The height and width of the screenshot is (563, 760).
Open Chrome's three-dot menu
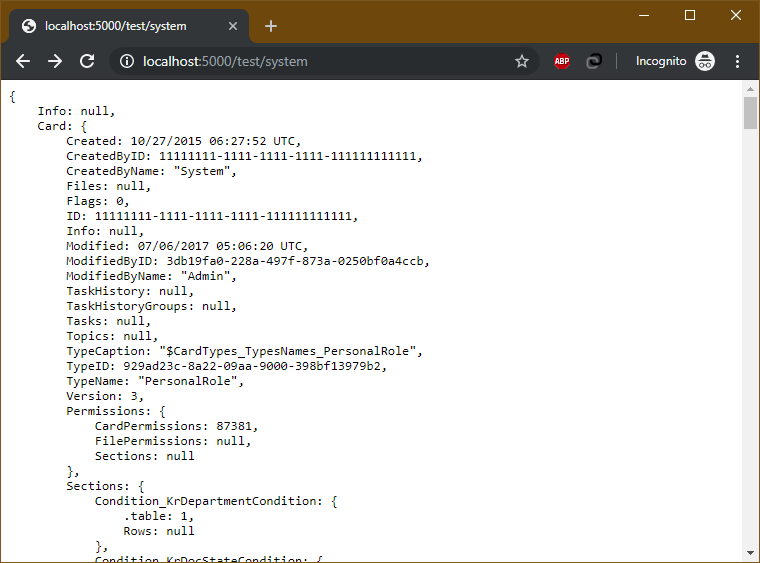tap(737, 61)
